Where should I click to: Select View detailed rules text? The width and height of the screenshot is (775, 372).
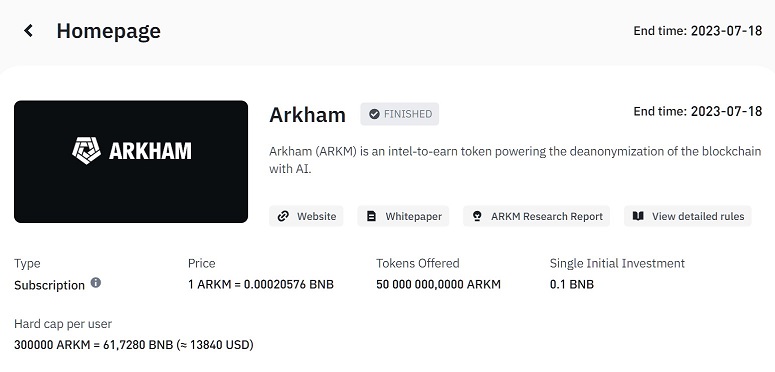pyautogui.click(x=698, y=216)
